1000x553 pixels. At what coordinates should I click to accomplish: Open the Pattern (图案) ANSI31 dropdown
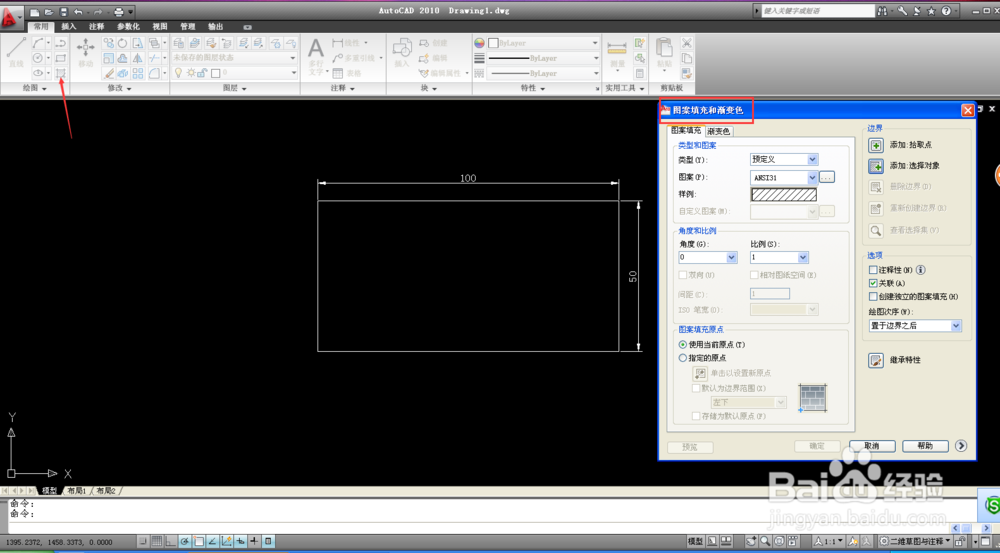tap(812, 177)
